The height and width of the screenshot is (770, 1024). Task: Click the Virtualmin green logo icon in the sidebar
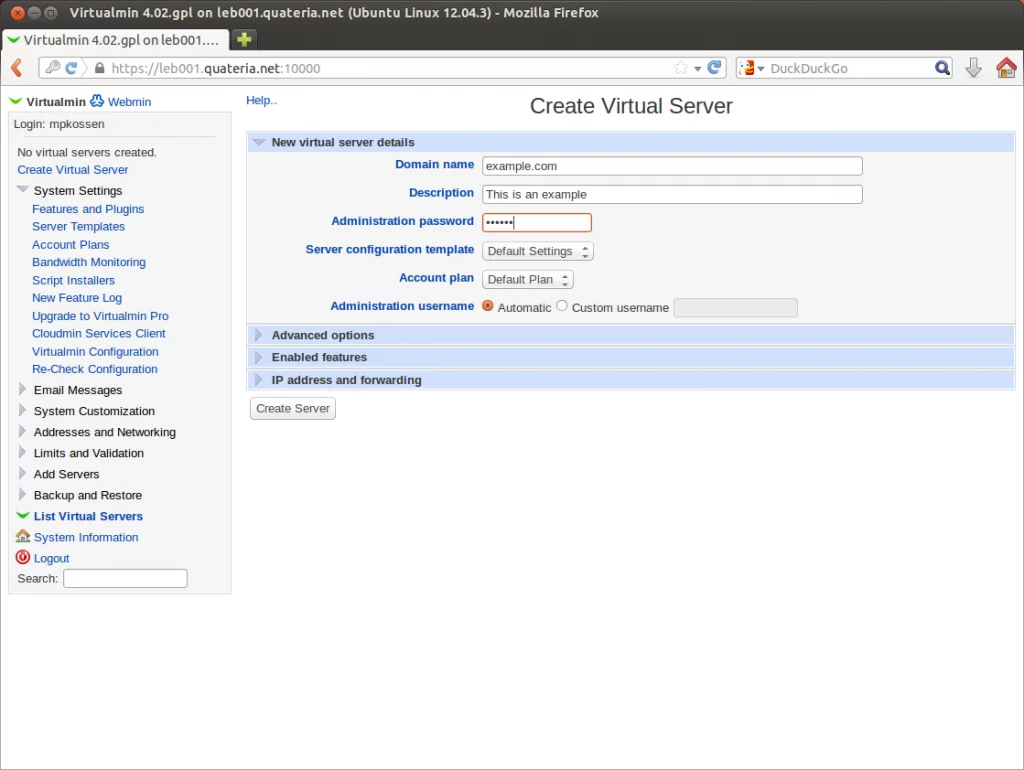[15, 101]
